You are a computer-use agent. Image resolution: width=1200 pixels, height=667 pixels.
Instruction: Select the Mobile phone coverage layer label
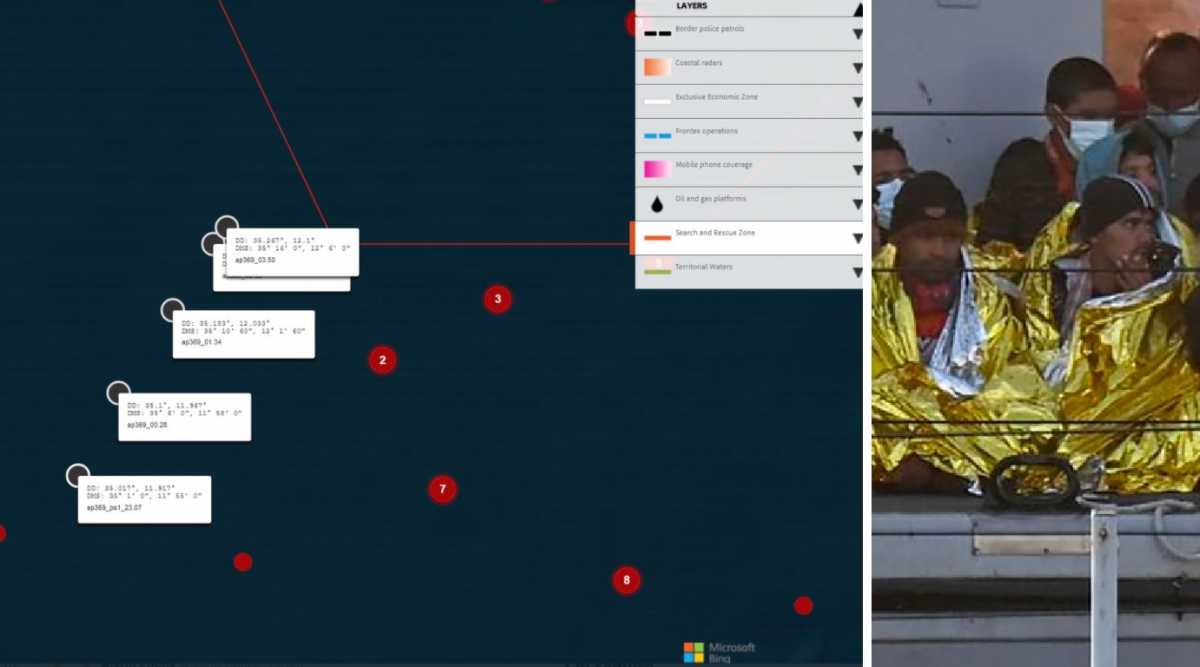(713, 165)
